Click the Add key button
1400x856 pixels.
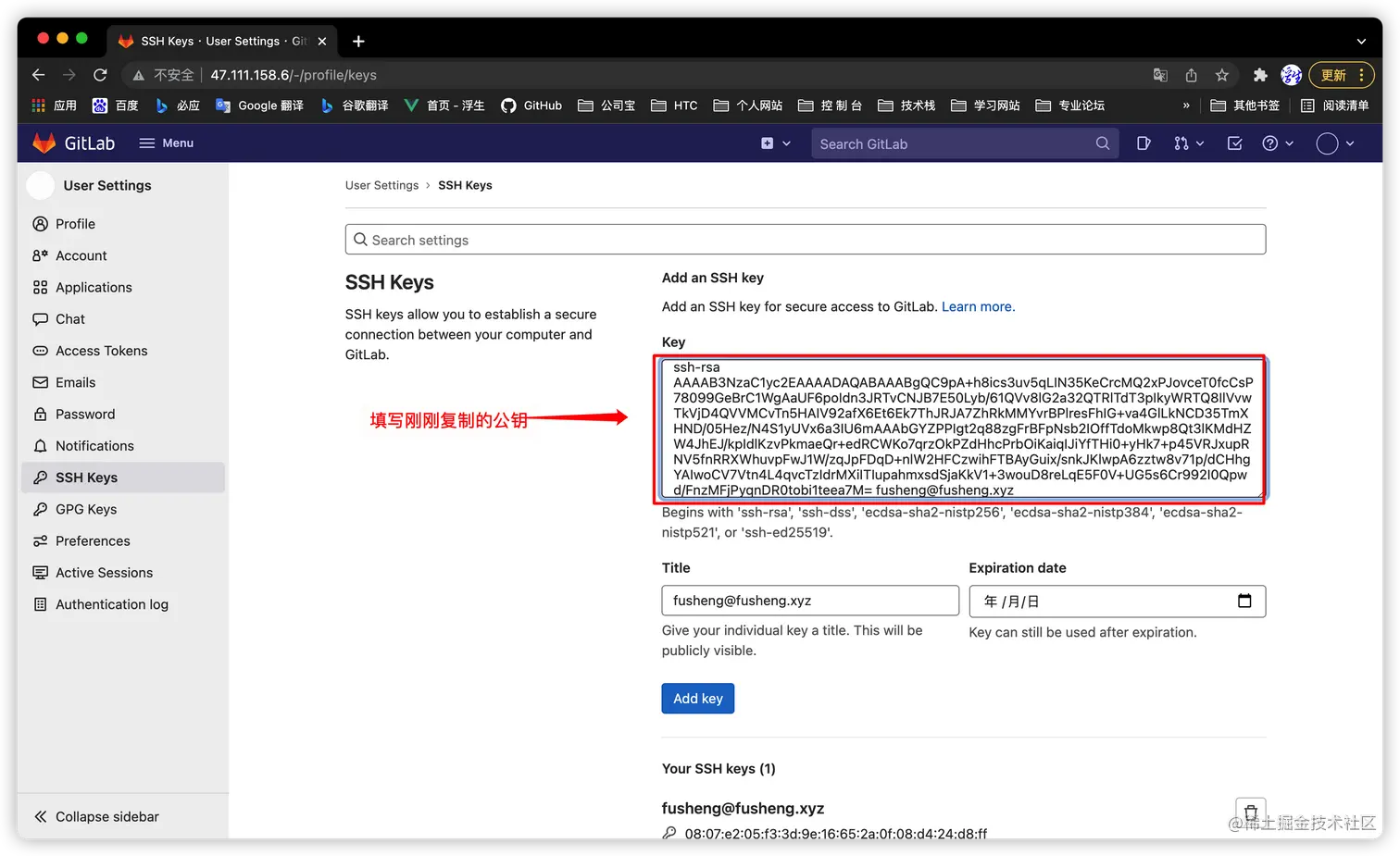coord(698,699)
